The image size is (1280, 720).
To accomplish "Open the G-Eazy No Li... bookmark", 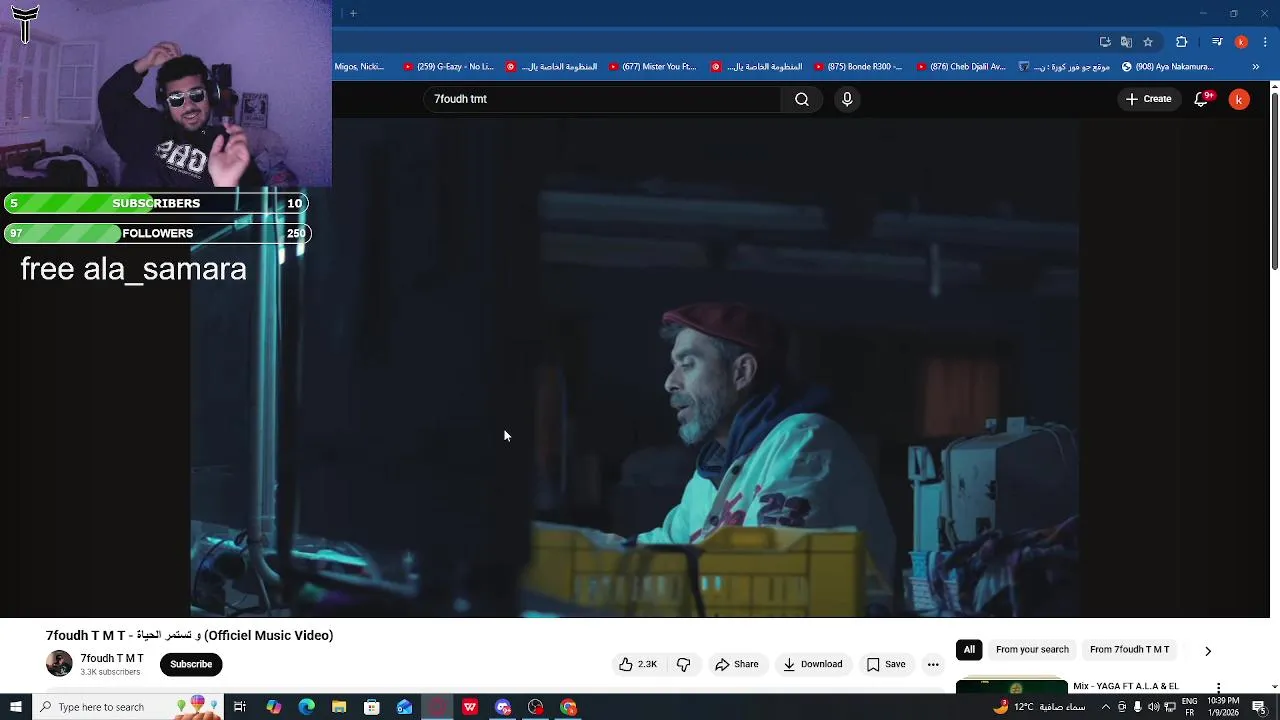I will point(448,67).
